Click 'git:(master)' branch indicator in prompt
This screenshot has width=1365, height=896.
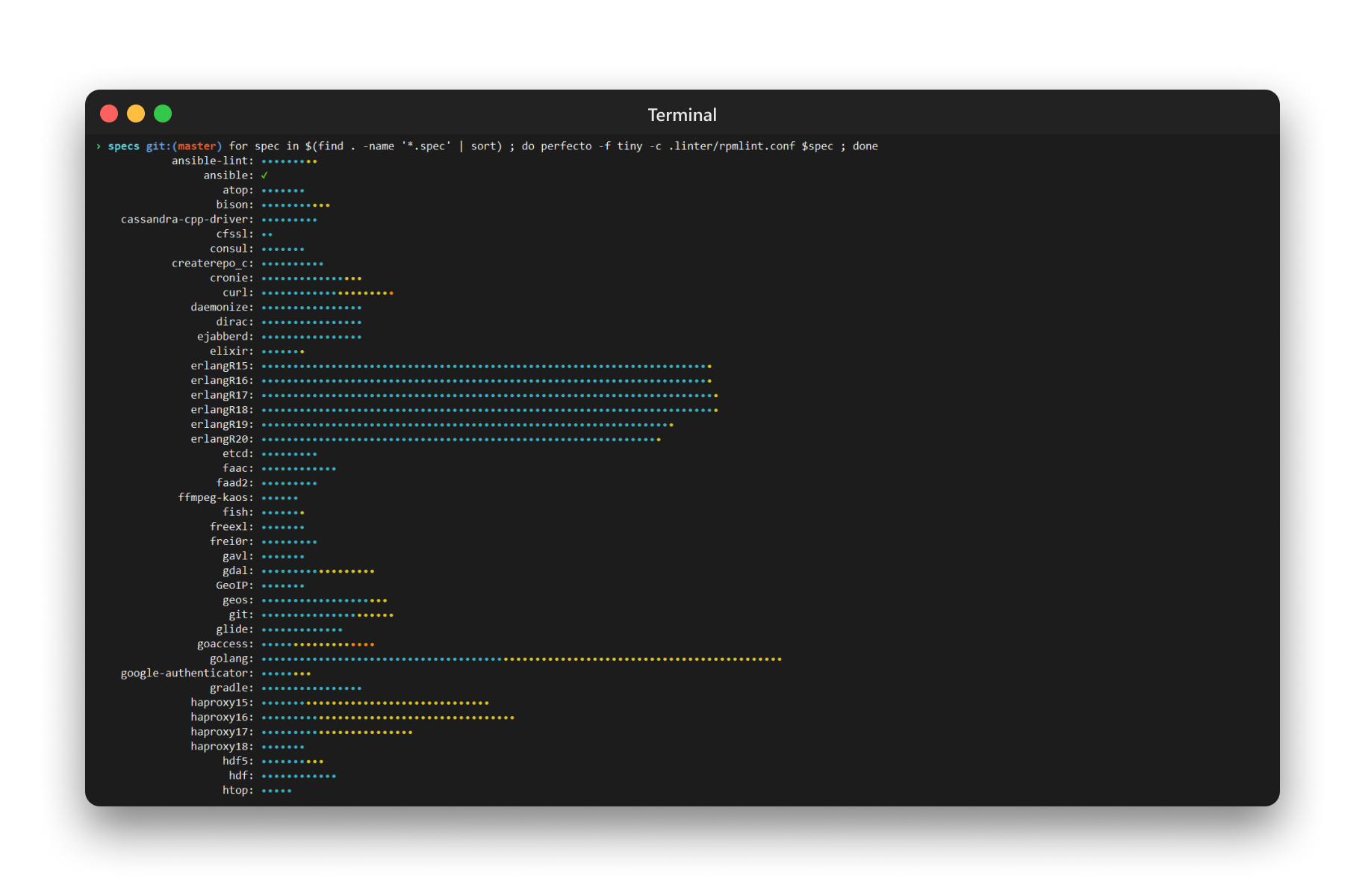[184, 146]
